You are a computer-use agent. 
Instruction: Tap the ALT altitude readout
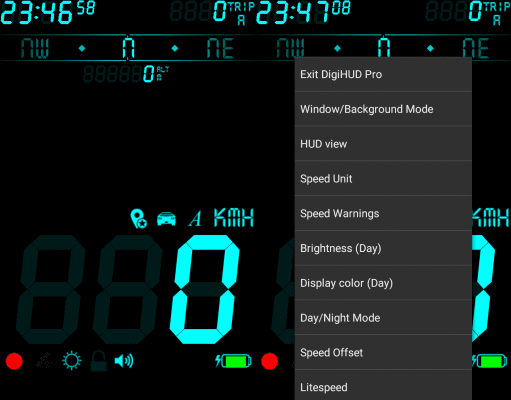126,74
